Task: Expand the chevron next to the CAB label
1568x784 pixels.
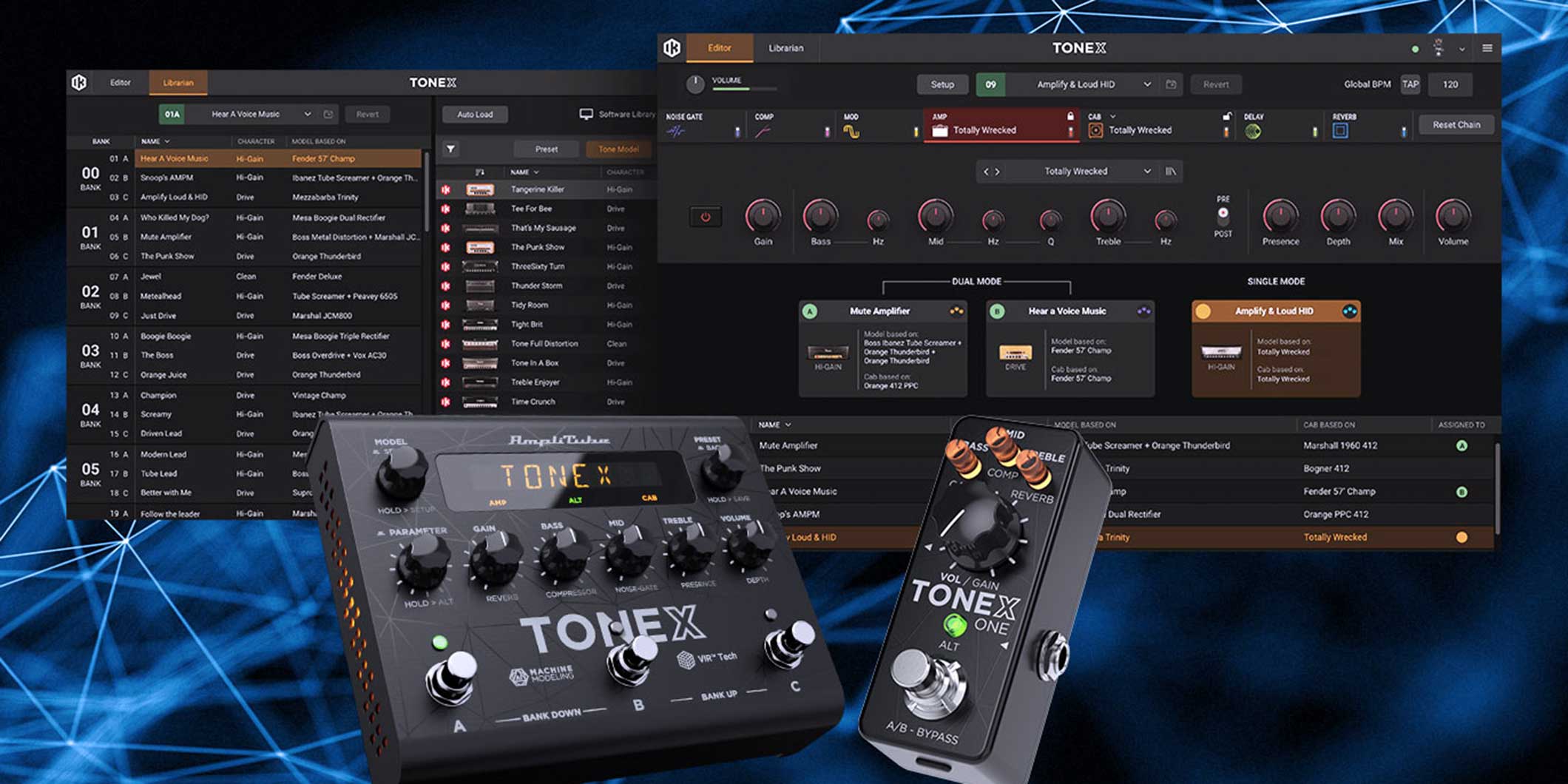Action: point(1112,117)
